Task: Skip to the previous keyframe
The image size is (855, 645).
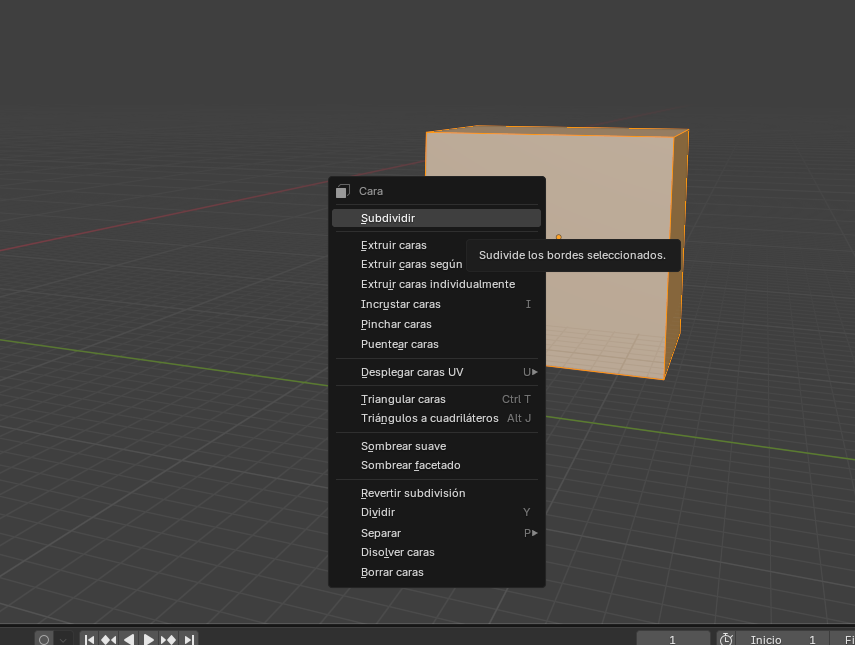Action: point(108,639)
